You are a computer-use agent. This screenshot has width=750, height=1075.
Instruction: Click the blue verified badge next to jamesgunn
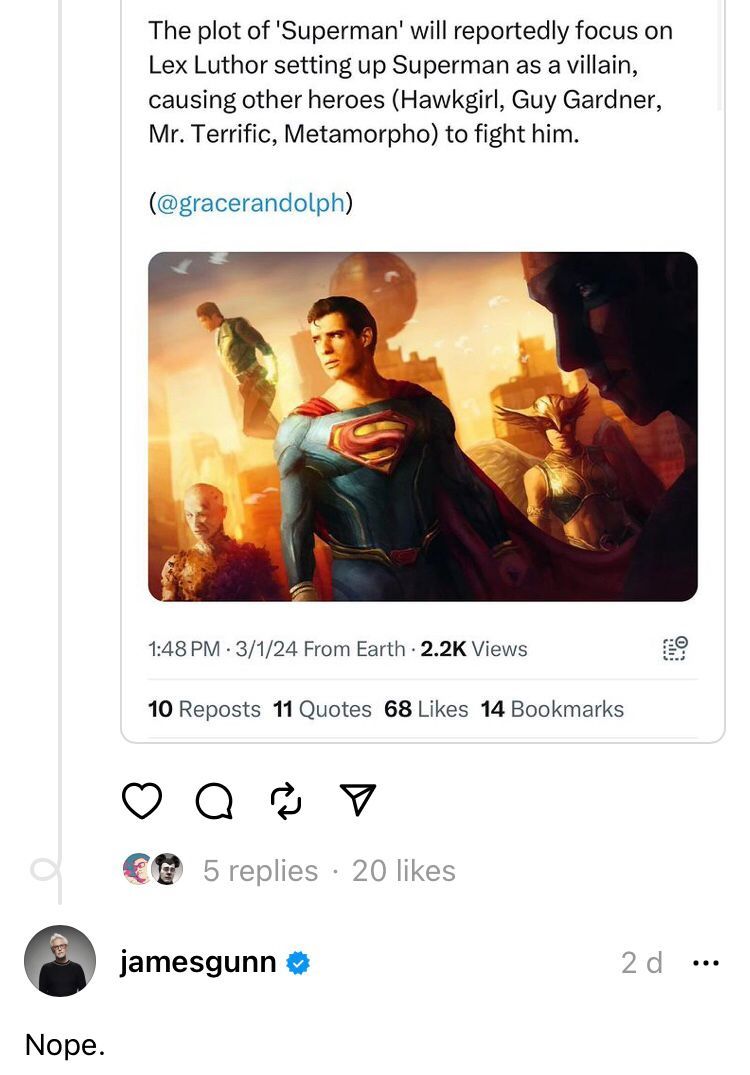click(298, 963)
